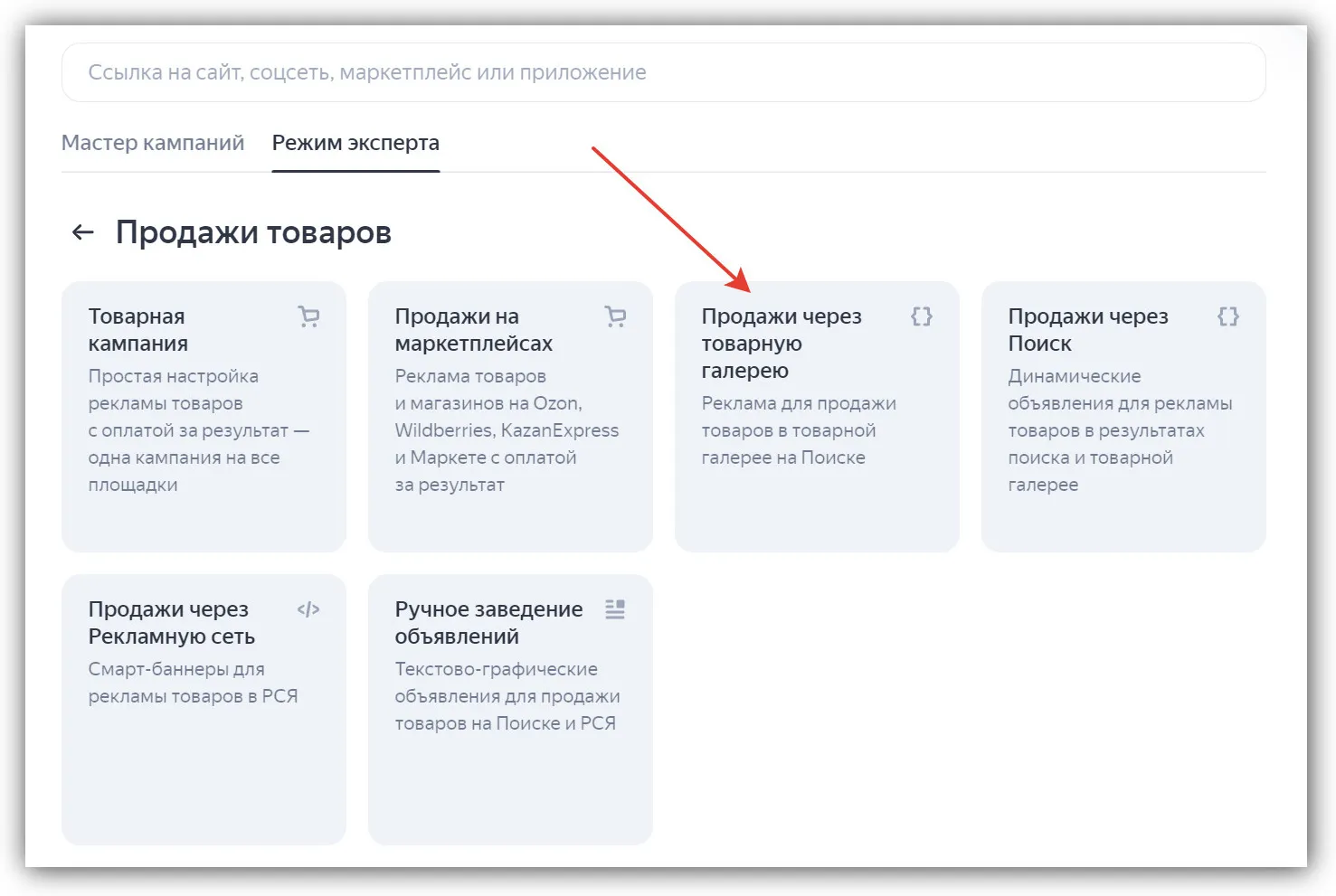
Task: Click the back arrow next to Продажи товаров
Action: click(83, 232)
